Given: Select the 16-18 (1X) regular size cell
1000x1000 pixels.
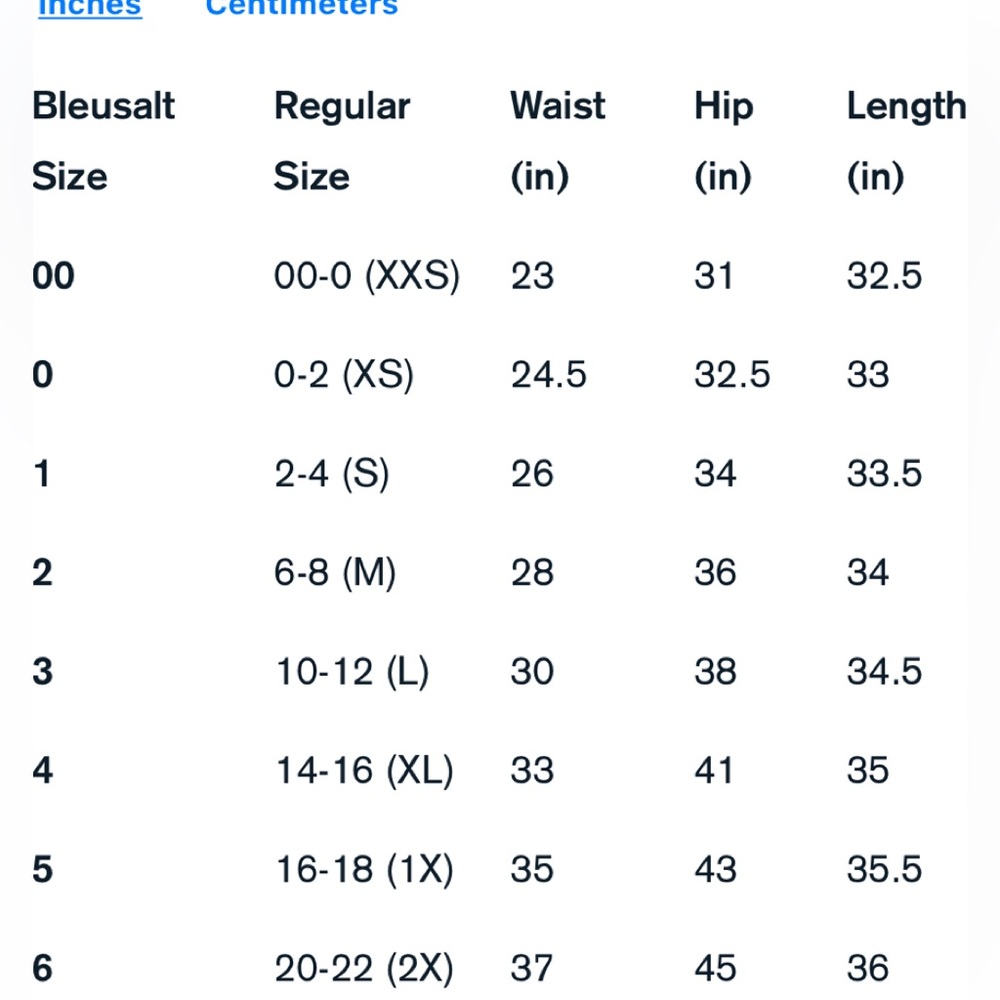Looking at the screenshot, I should 364,870.
